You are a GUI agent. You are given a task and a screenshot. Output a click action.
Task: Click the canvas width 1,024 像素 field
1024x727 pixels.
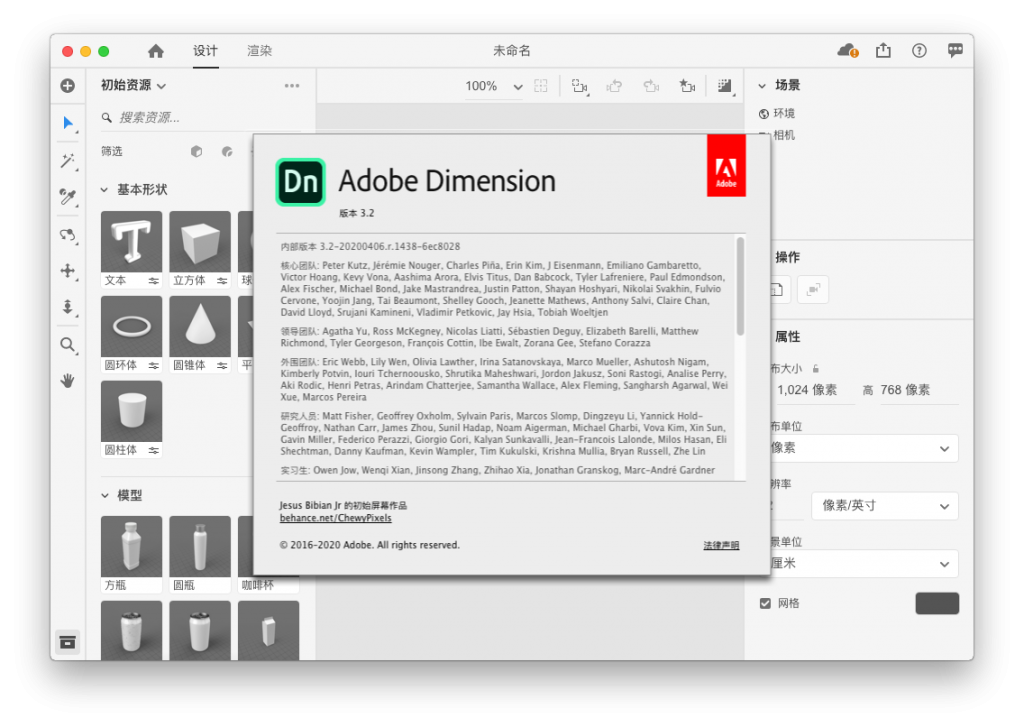tap(814, 391)
